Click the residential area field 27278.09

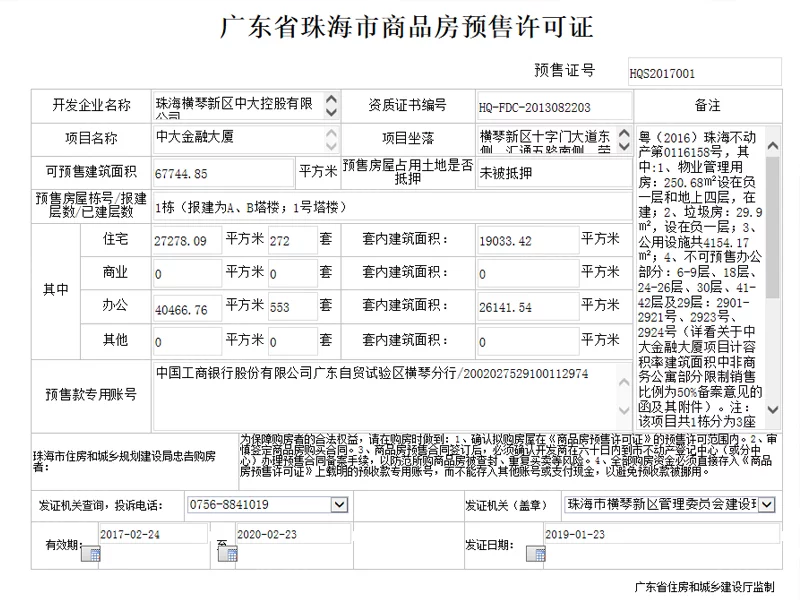point(187,241)
